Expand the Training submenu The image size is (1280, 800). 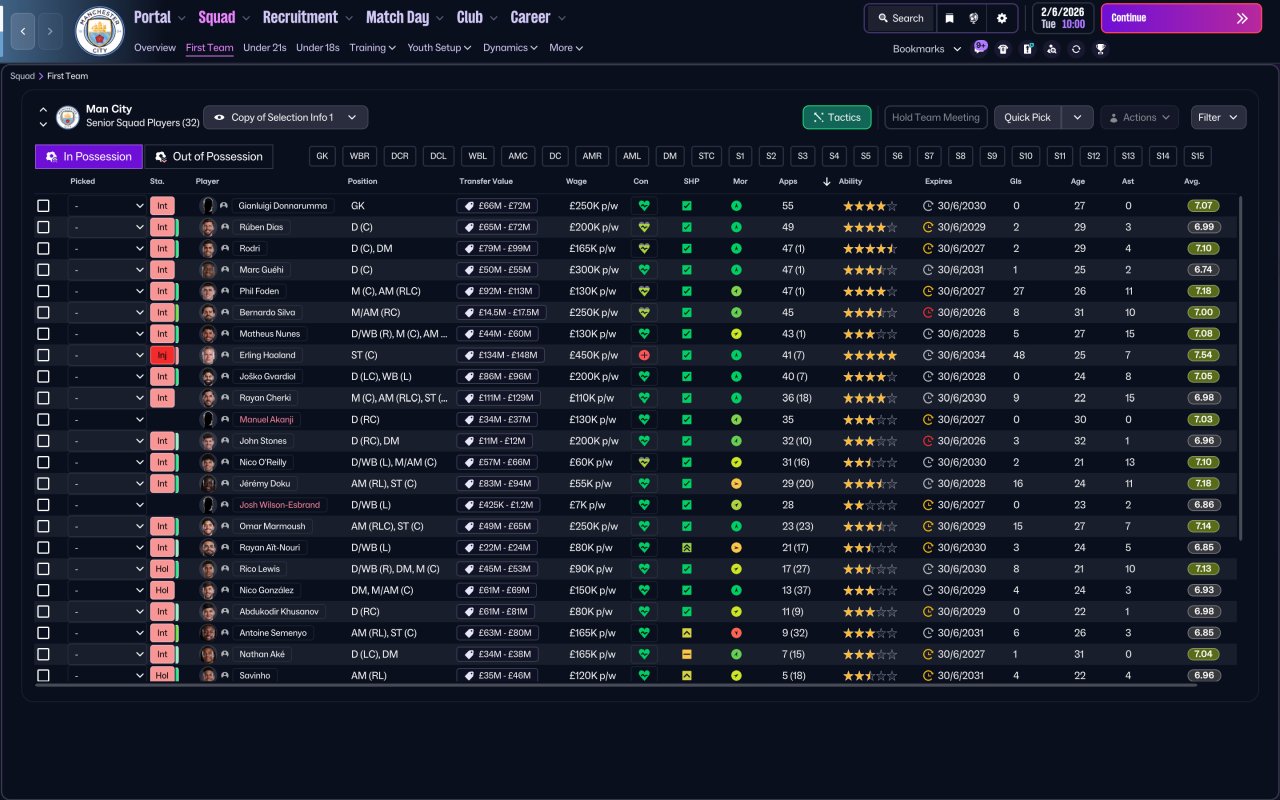pyautogui.click(x=372, y=47)
